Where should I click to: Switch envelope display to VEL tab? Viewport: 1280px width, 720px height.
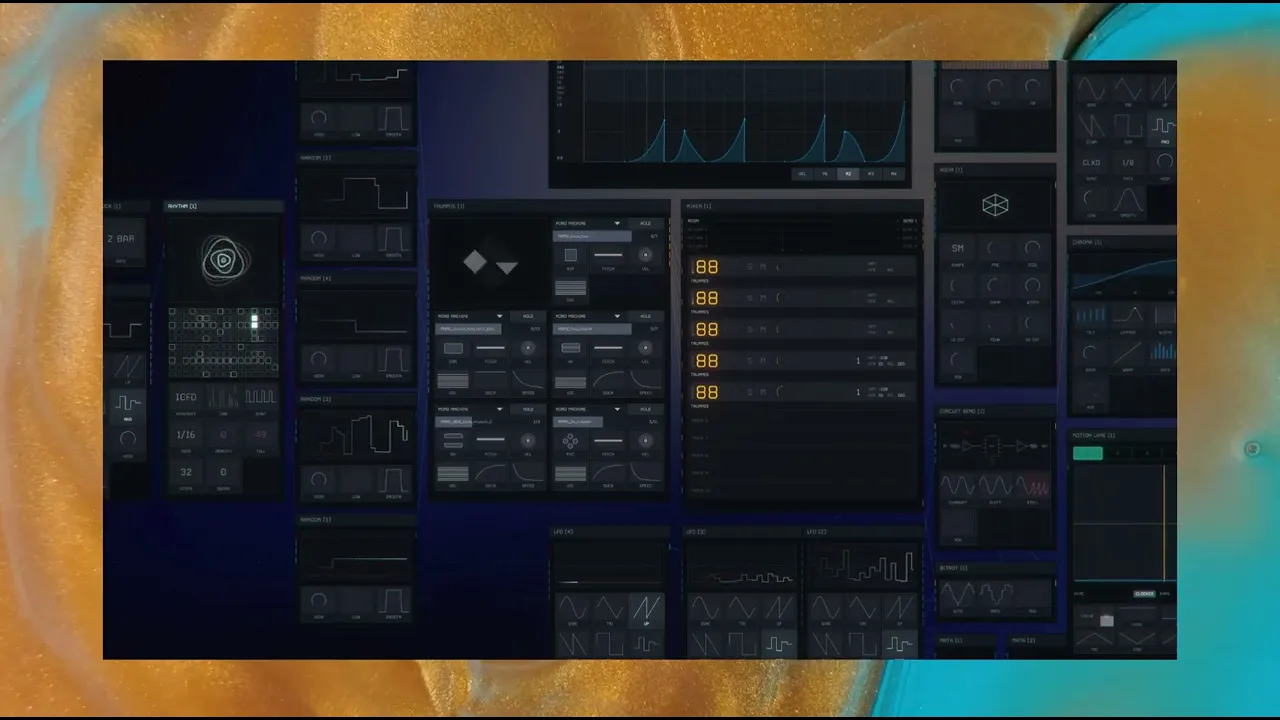802,173
